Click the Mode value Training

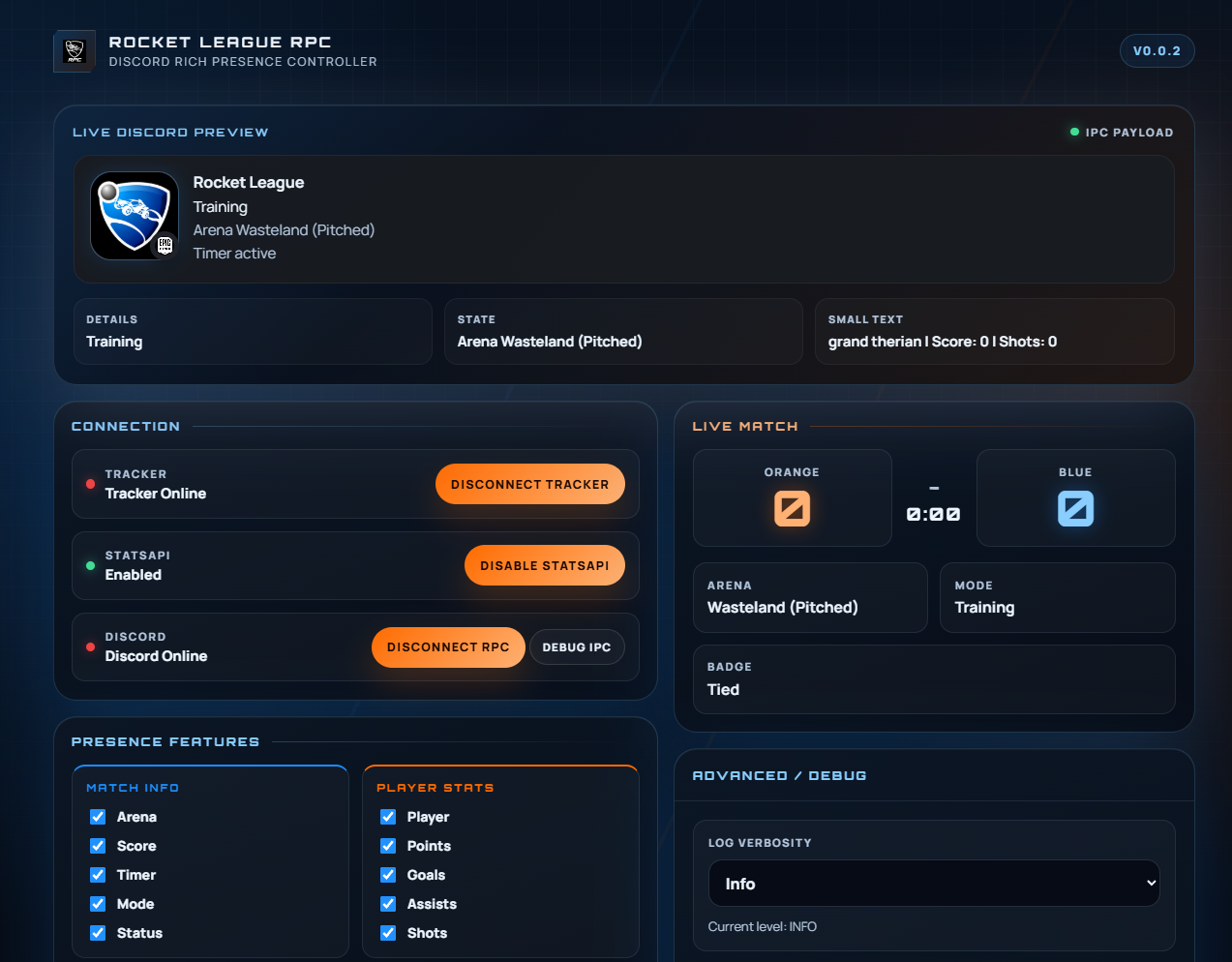point(984,608)
